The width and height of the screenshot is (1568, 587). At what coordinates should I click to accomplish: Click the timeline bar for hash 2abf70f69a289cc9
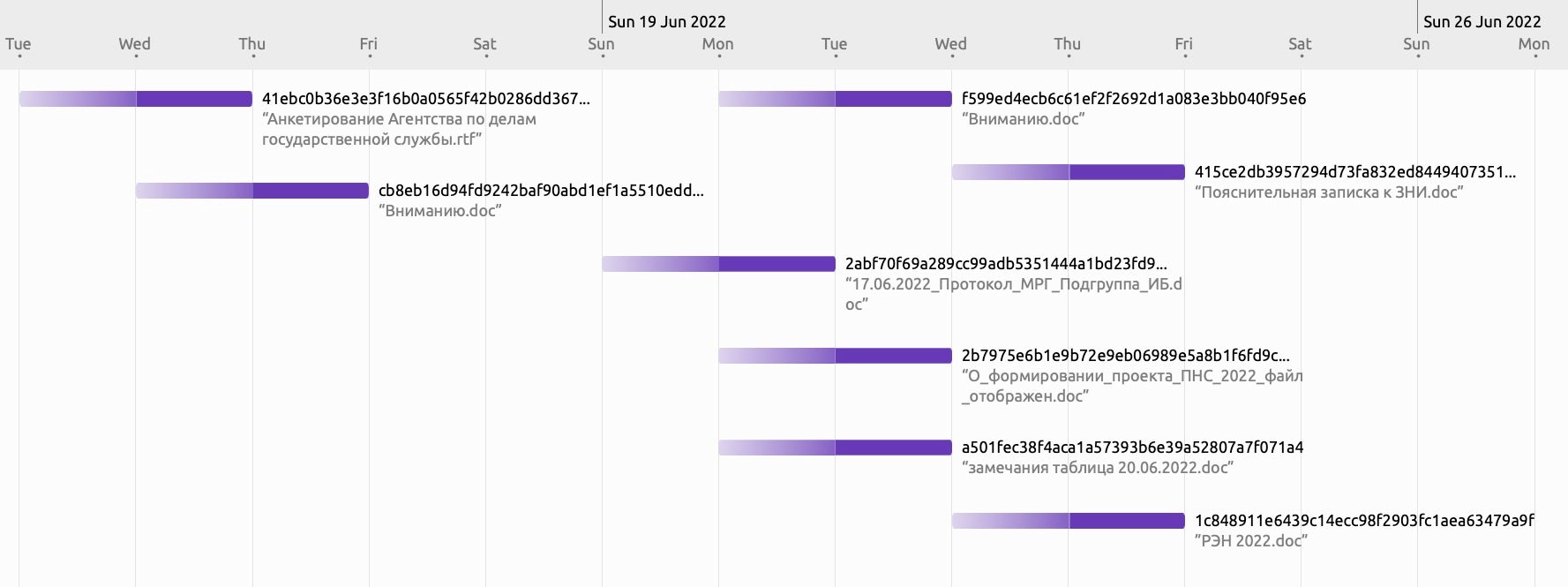[x=718, y=264]
